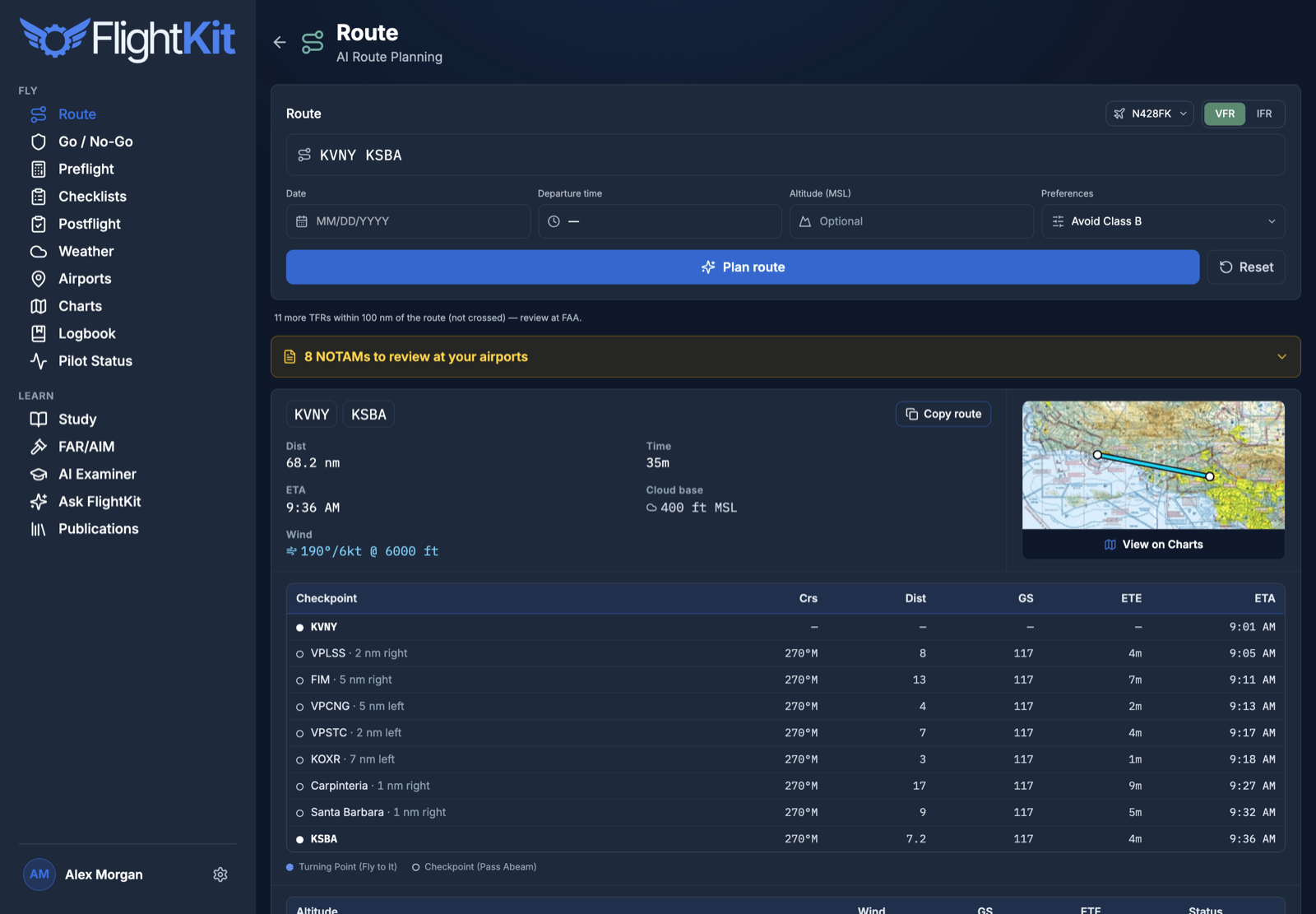The width and height of the screenshot is (1316, 914).
Task: Click the Reset button
Action: pos(1246,267)
